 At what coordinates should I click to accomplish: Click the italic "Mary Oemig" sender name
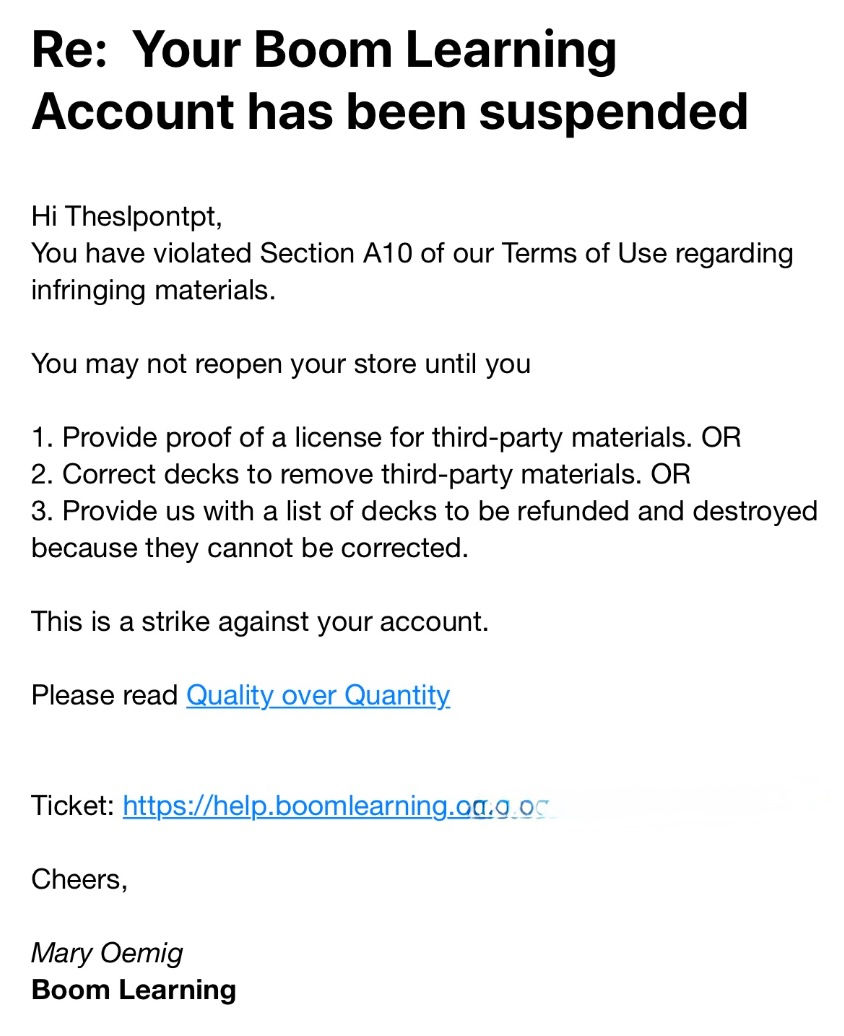pyautogui.click(x=107, y=953)
